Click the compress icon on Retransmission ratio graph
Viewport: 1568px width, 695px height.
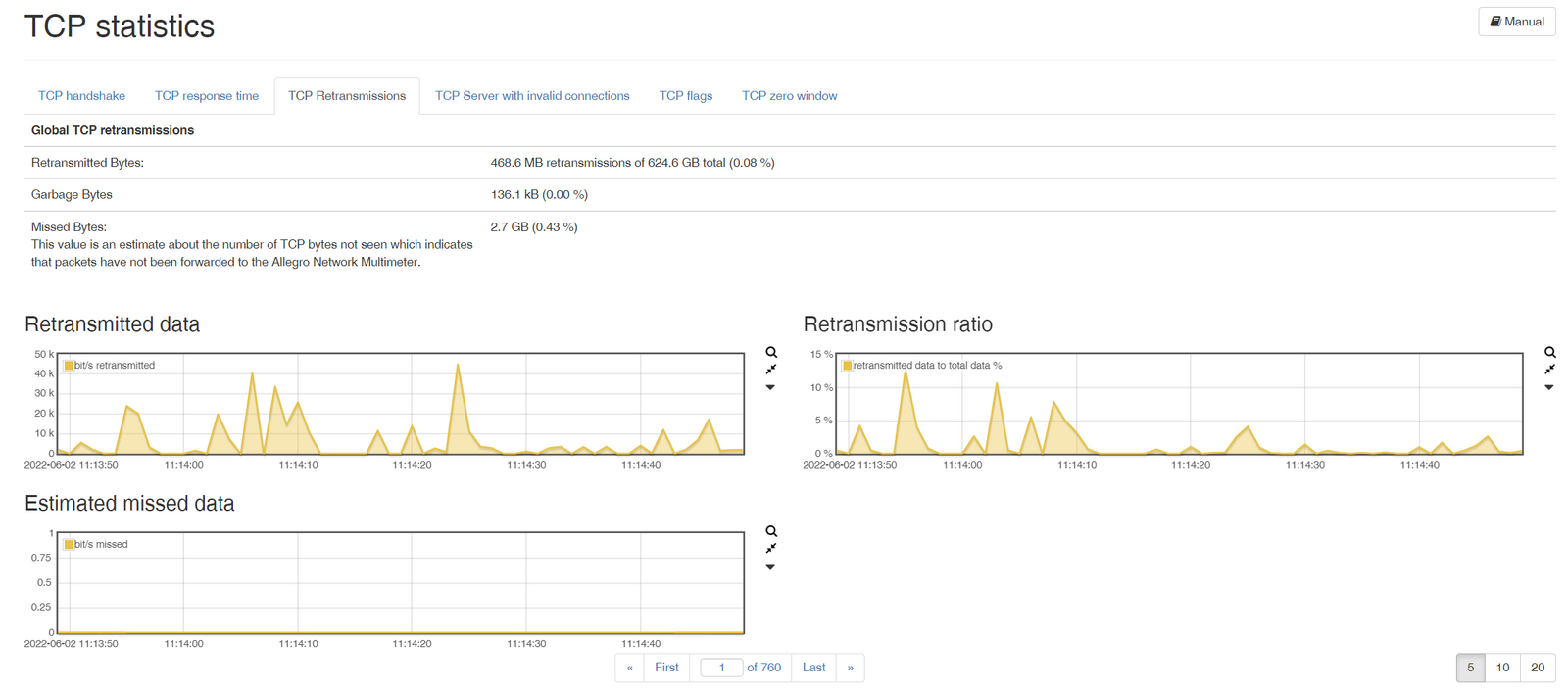1549,370
